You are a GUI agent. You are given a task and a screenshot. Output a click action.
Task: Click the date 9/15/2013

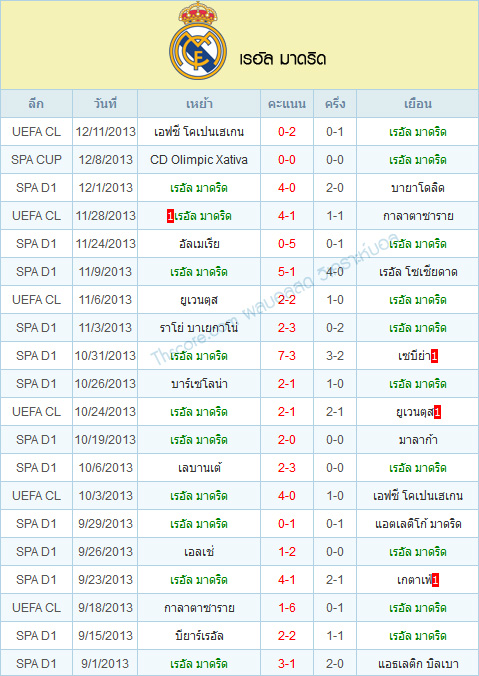tap(105, 636)
